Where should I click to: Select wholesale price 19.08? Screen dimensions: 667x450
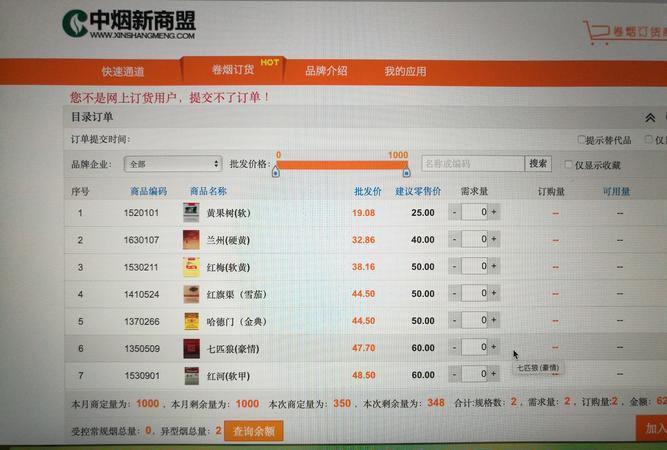(364, 213)
